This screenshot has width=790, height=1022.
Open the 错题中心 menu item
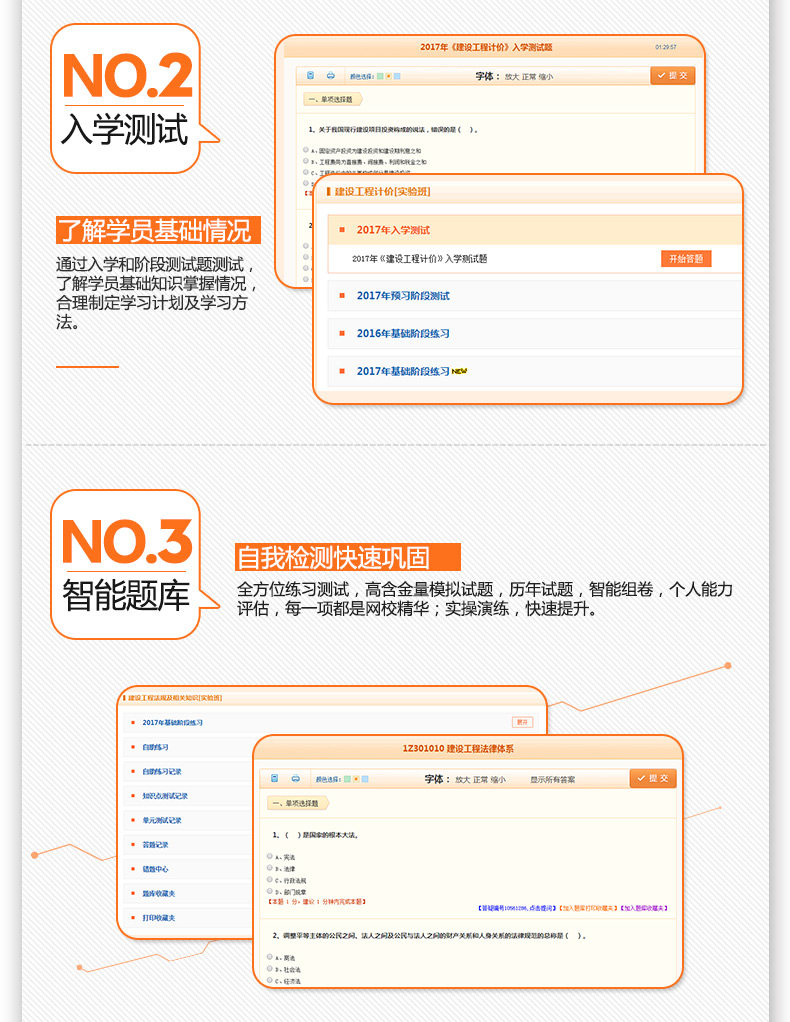click(155, 869)
